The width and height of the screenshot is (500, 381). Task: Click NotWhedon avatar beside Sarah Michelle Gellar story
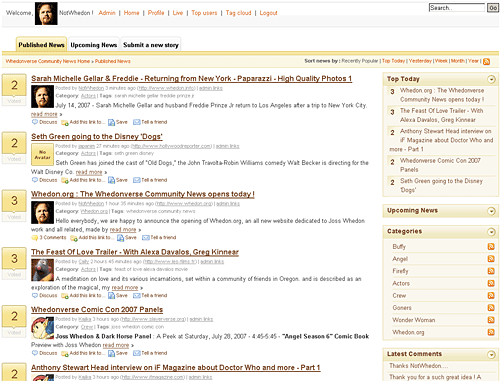(x=42, y=96)
